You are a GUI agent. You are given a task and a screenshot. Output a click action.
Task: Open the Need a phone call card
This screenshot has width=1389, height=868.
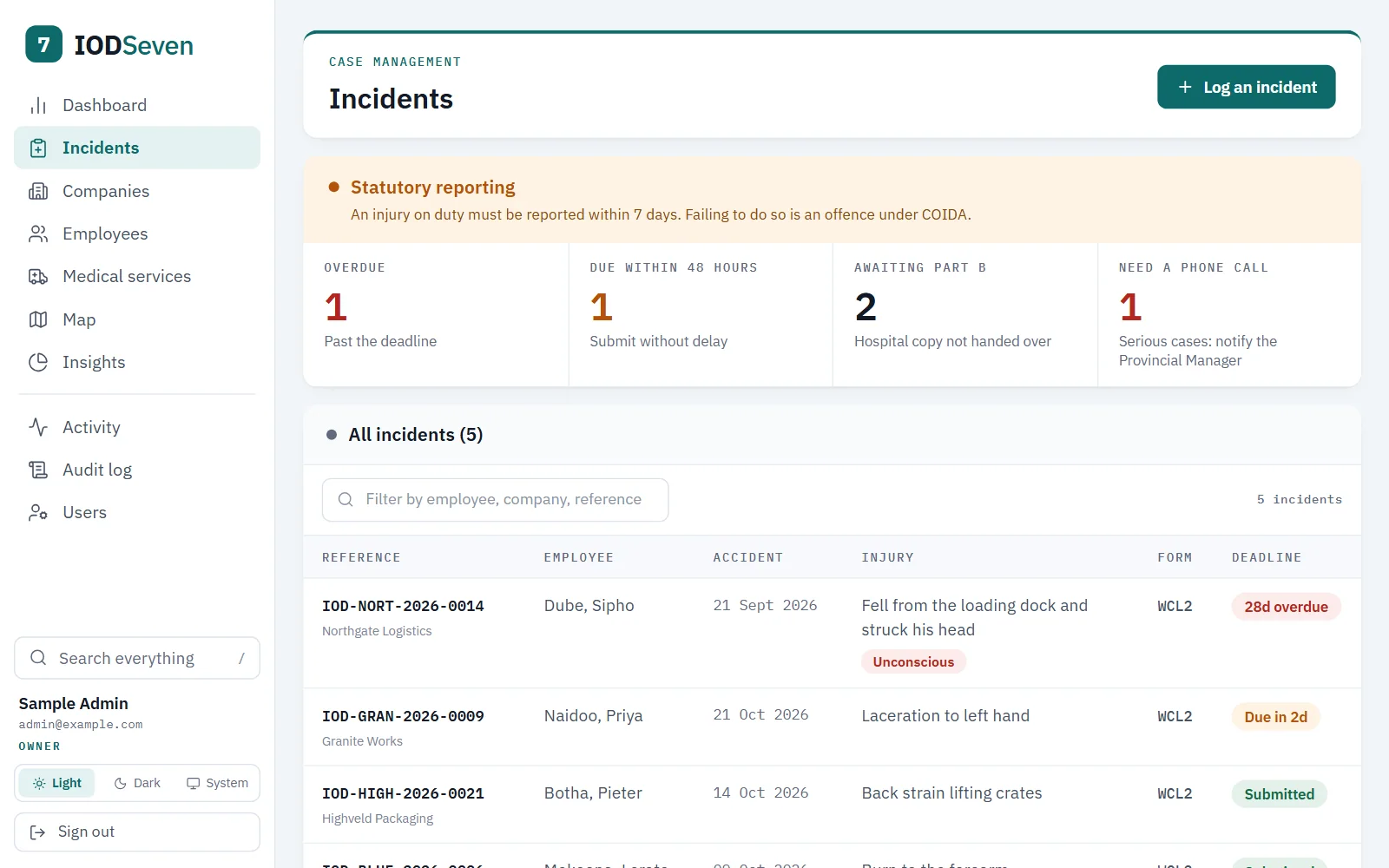1229,314
